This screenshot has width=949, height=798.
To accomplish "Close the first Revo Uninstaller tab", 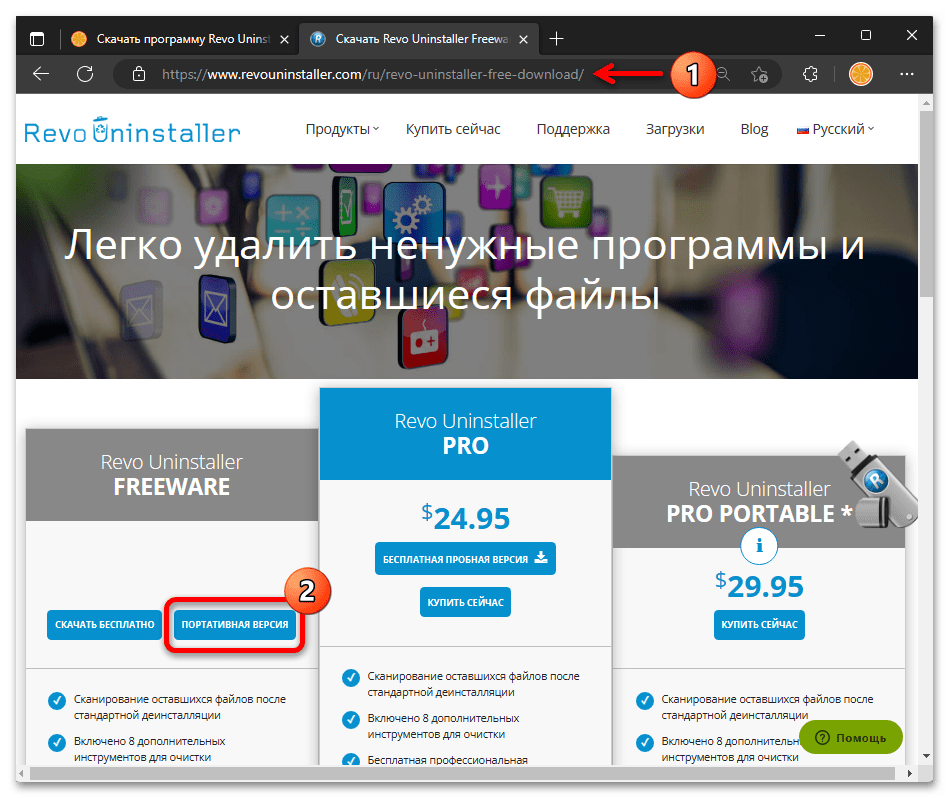I will (x=284, y=39).
